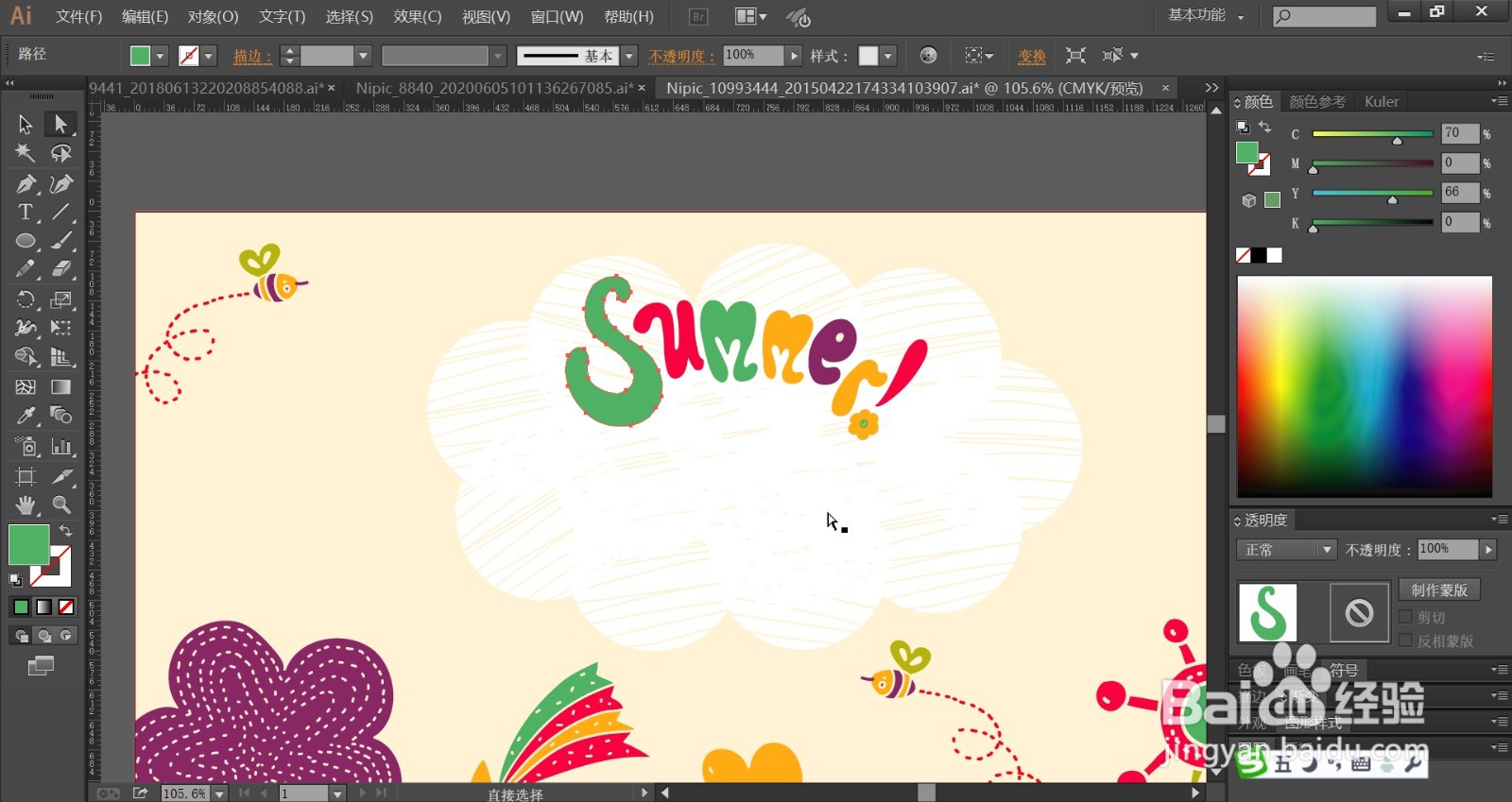Select the Type tool

26,212
